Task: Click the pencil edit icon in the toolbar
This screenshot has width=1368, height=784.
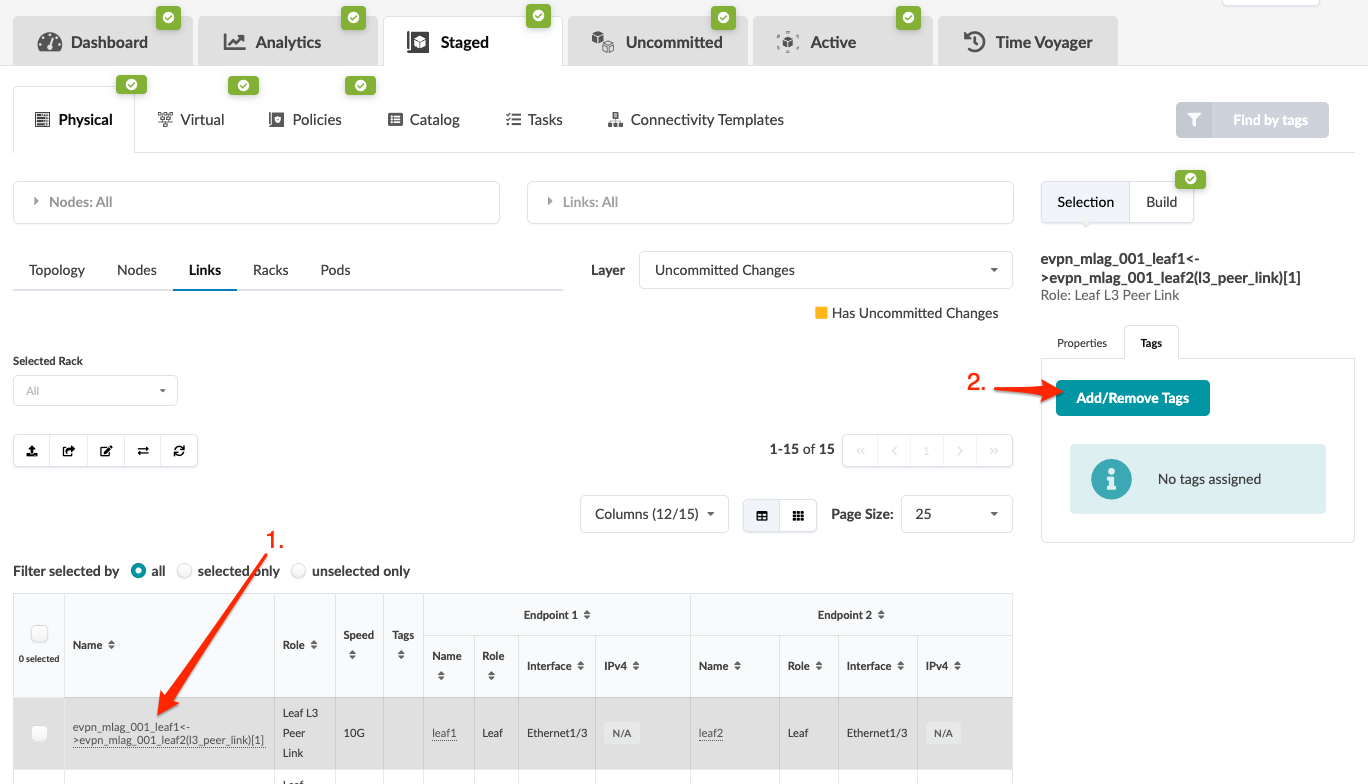Action: [x=106, y=451]
